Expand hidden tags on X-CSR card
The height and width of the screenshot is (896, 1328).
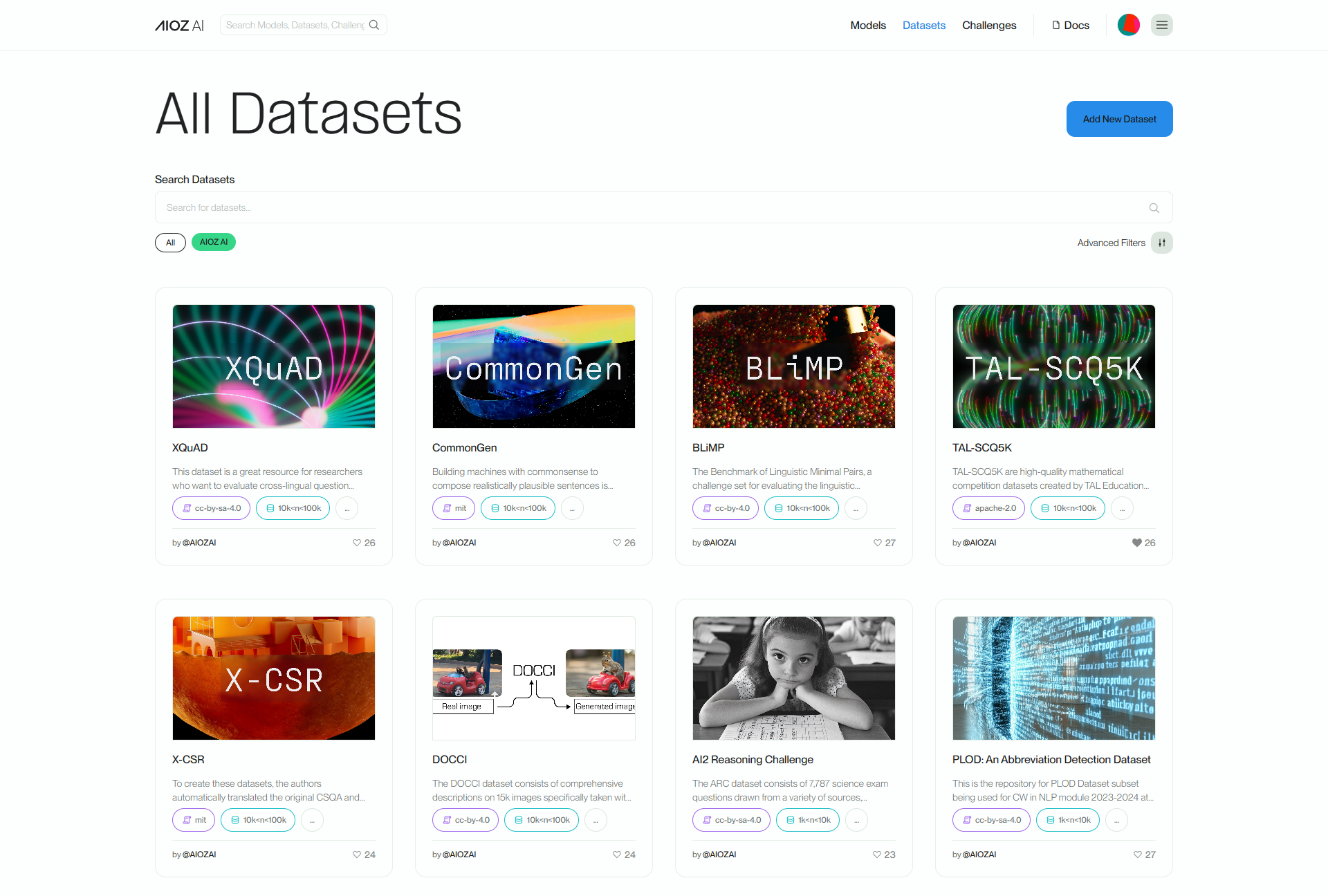pos(312,820)
